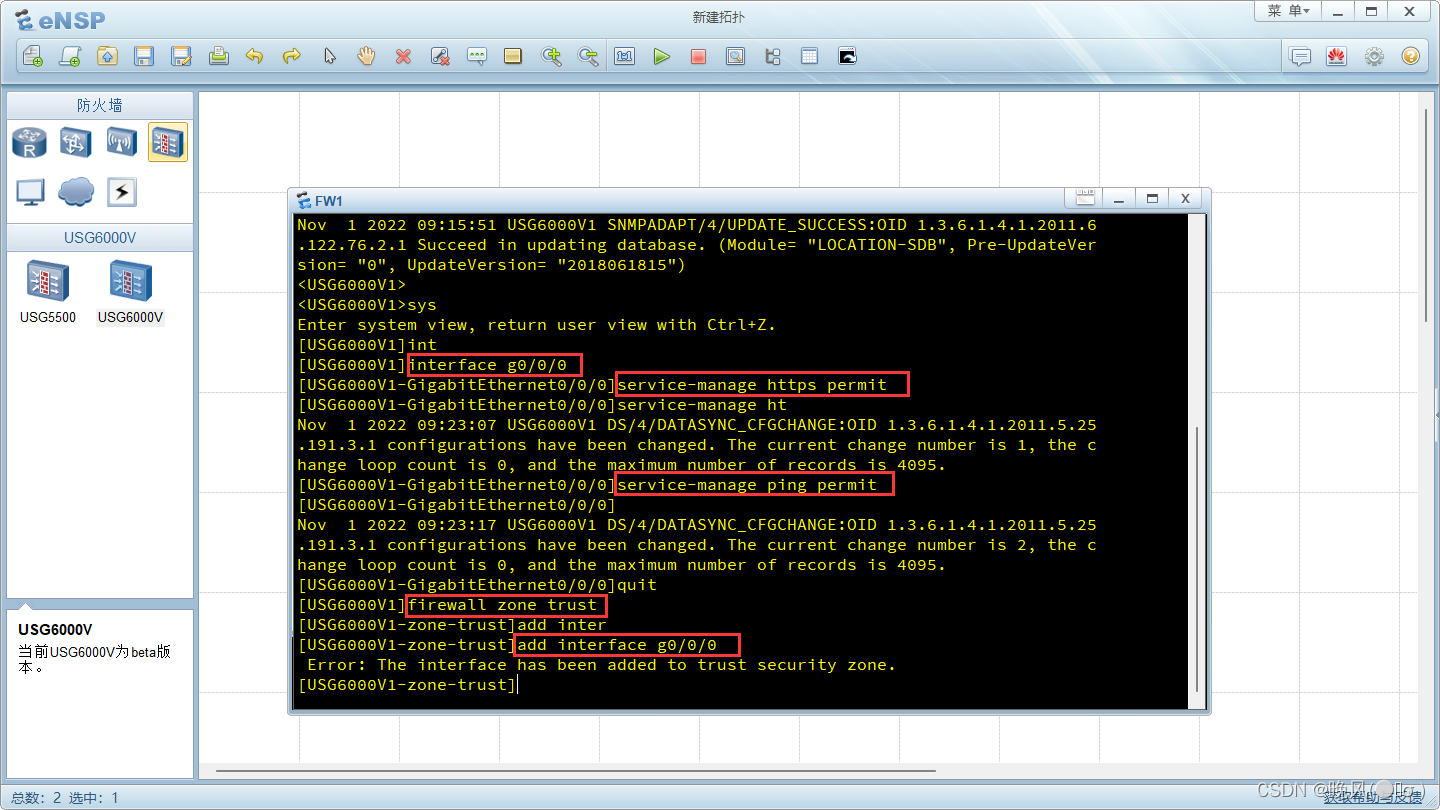1440x810 pixels.
Task: Select the arrow pointer tool
Action: (329, 56)
